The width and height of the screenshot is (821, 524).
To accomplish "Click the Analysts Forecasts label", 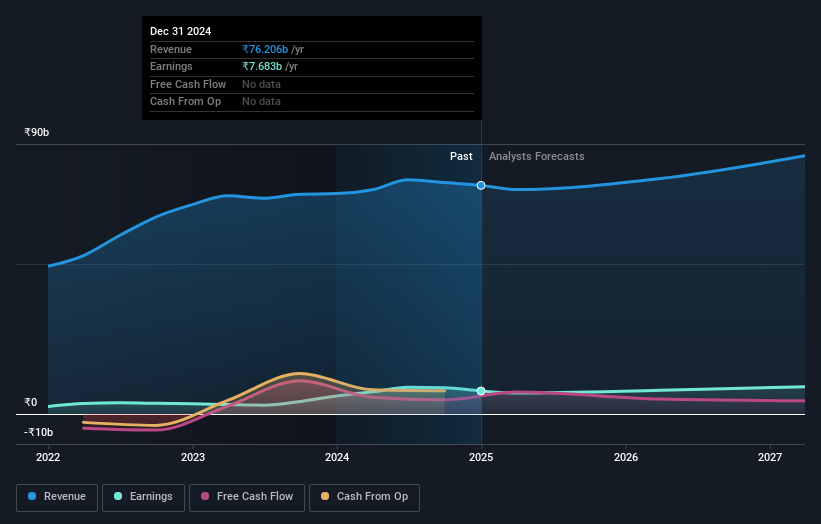I will [x=537, y=157].
